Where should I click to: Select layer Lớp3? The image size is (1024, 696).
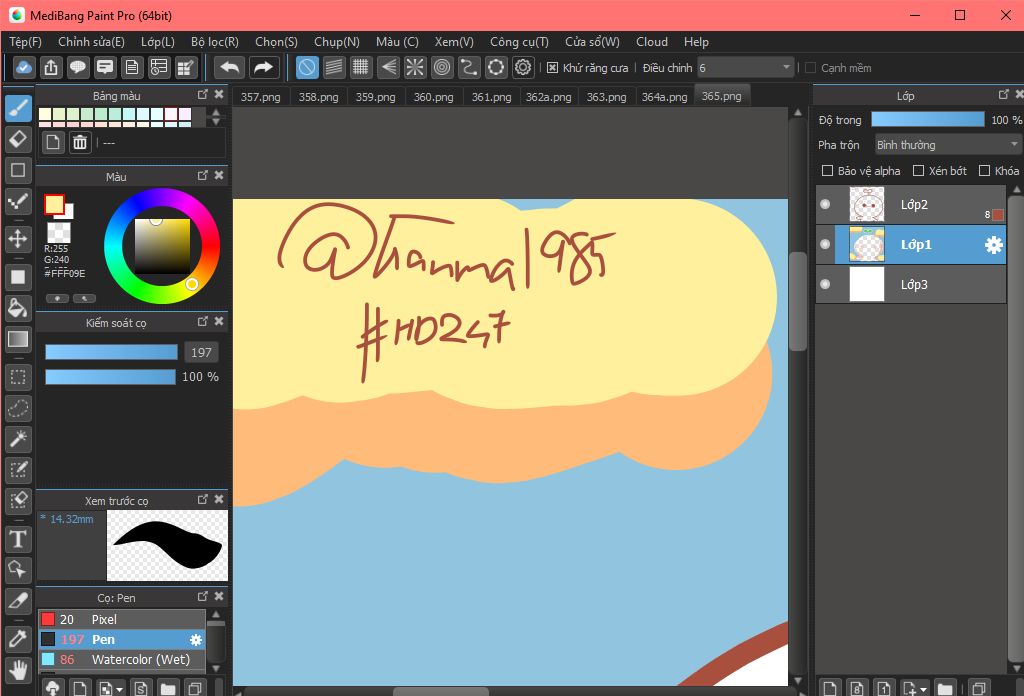tap(910, 284)
